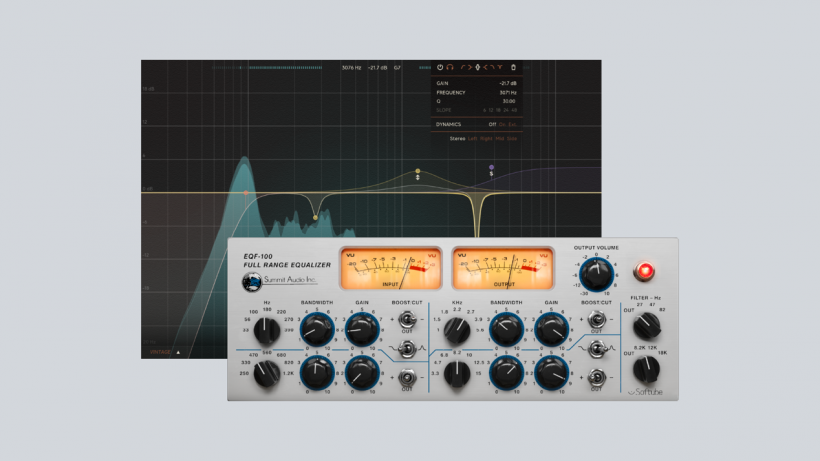The image size is (820, 461).
Task: Choose slope value 48
Action: point(514,110)
